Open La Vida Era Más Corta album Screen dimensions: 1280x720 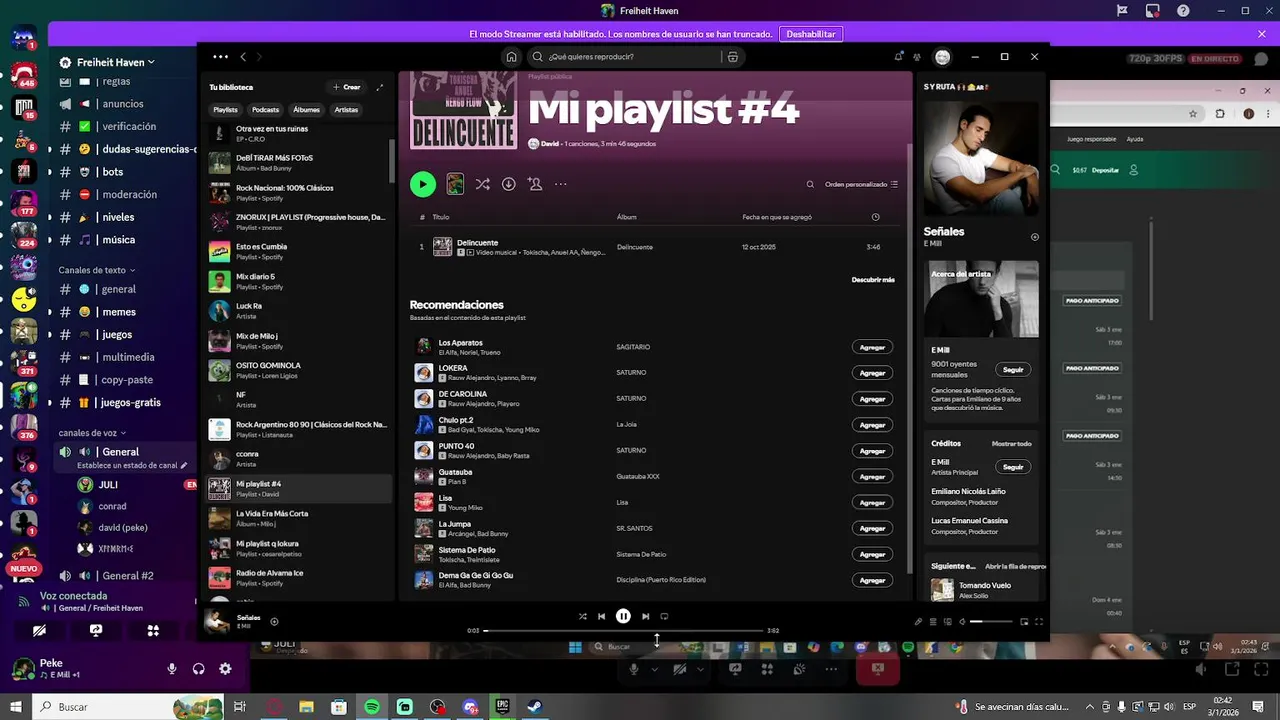(298, 518)
